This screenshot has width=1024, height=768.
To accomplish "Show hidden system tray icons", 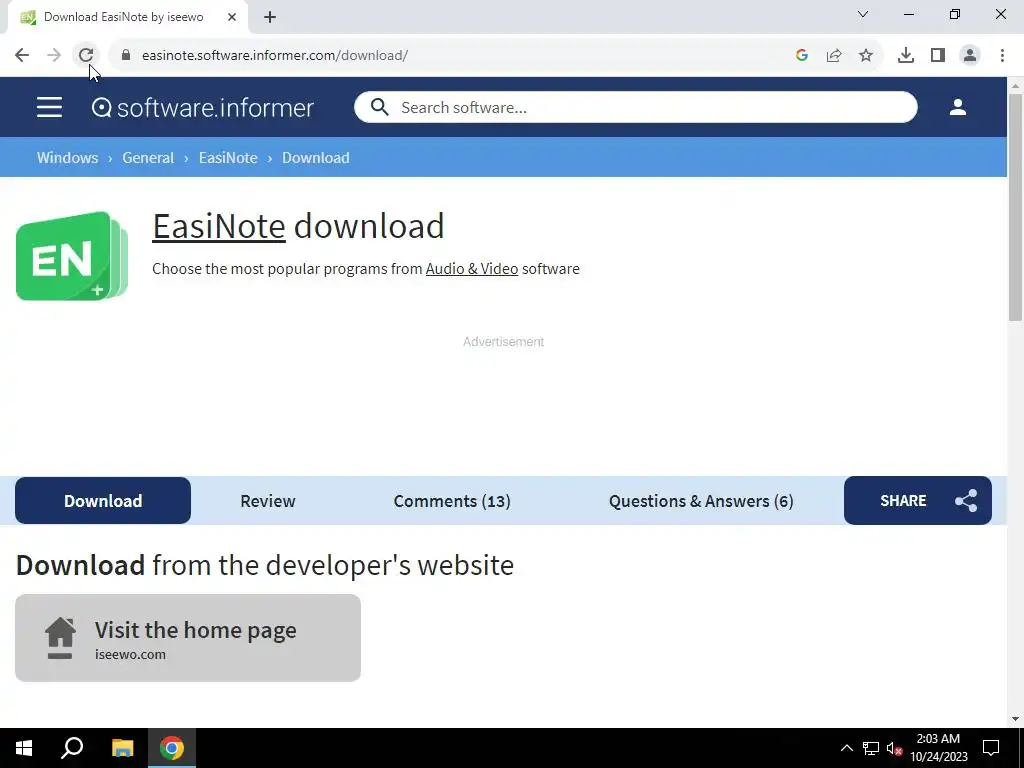I will 846,748.
